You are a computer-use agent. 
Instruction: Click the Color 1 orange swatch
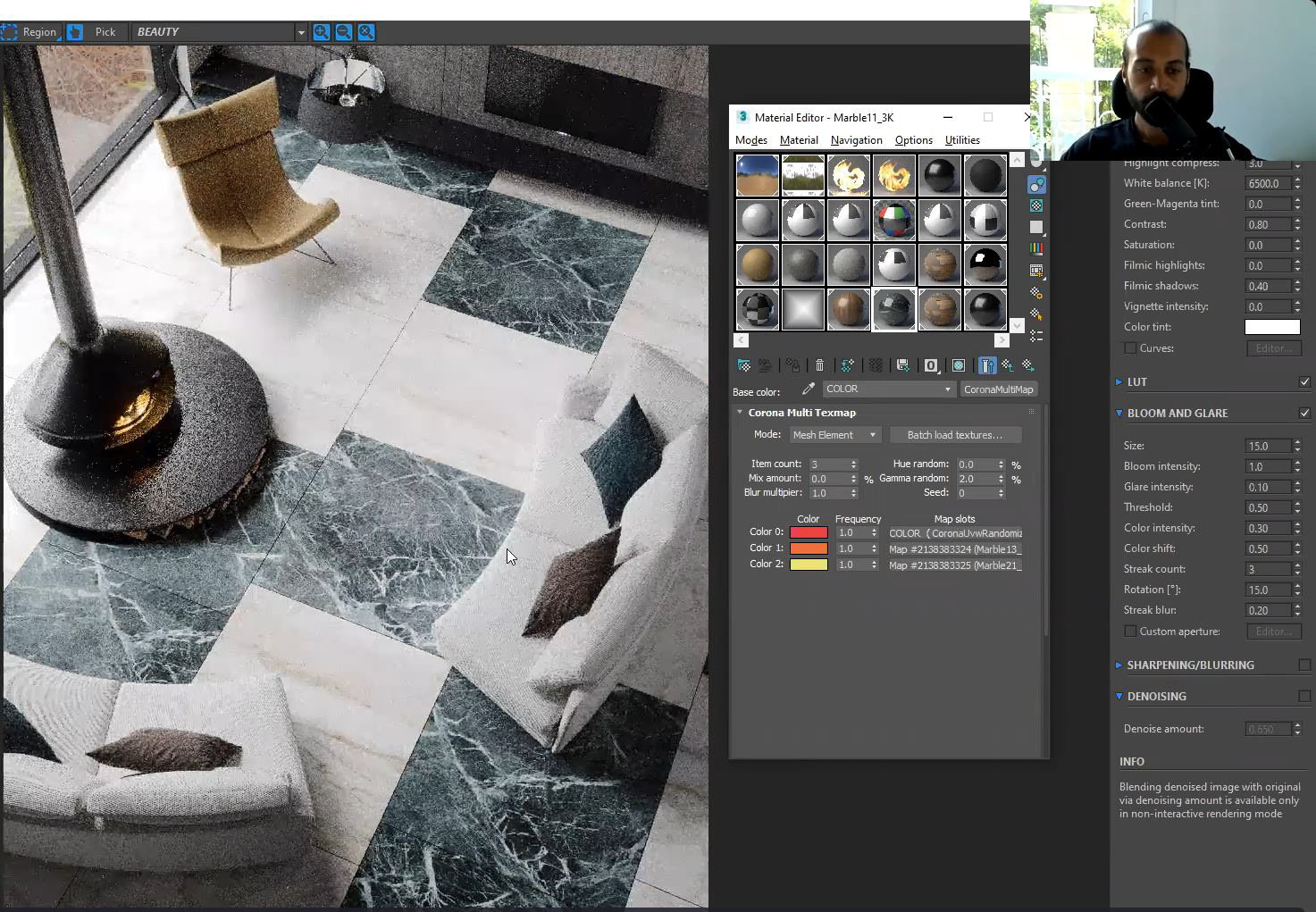(809, 548)
